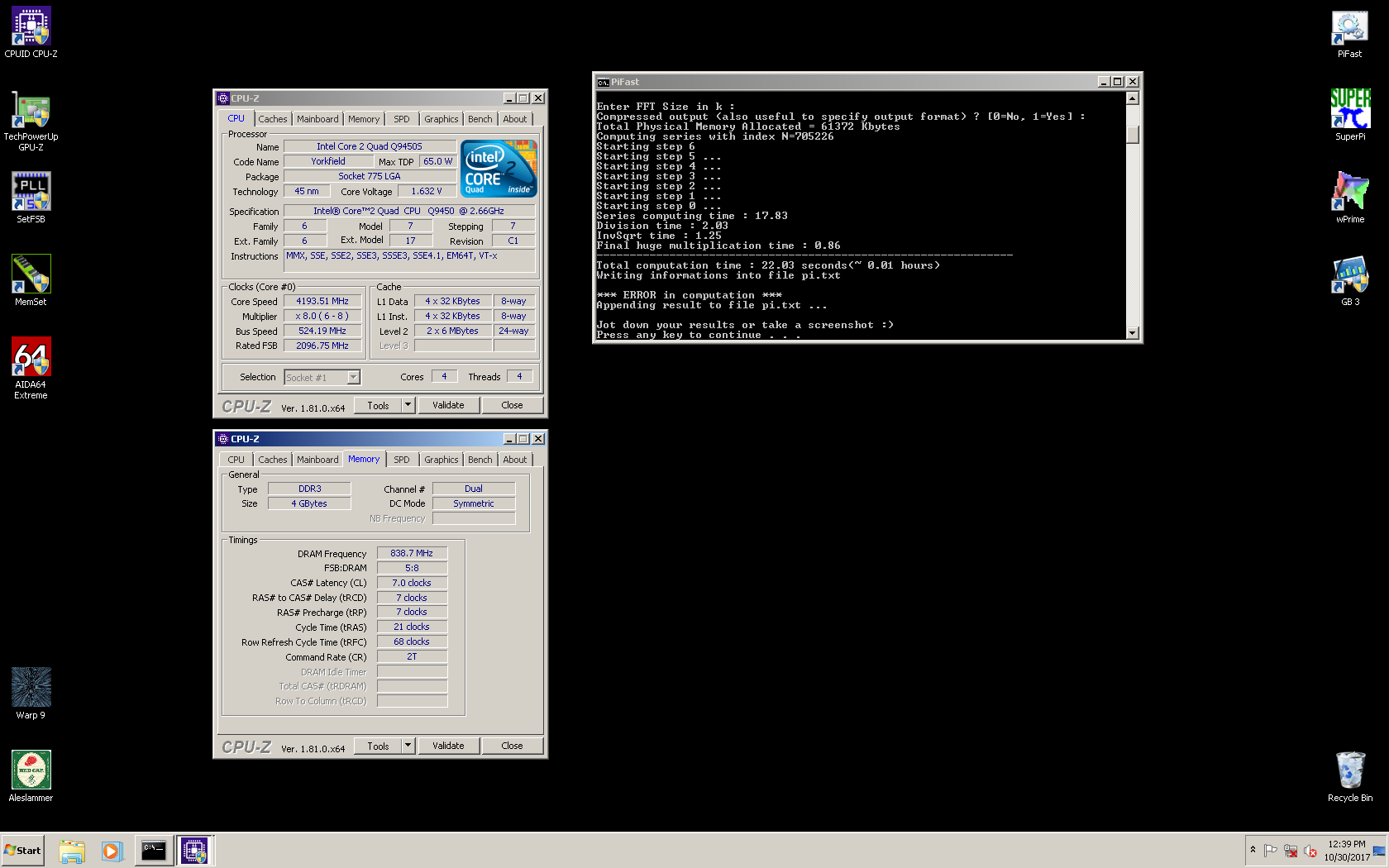The height and width of the screenshot is (868, 1389).
Task: Open Bench tab in lower CPU-Z window
Action: (480, 460)
